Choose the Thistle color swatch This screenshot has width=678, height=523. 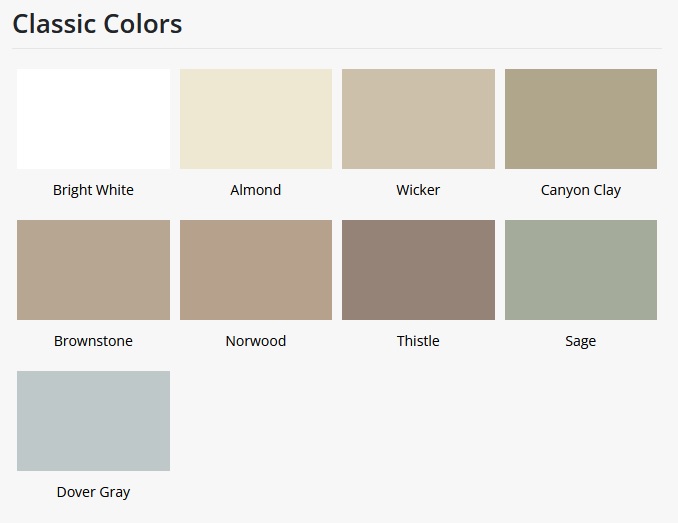click(418, 270)
